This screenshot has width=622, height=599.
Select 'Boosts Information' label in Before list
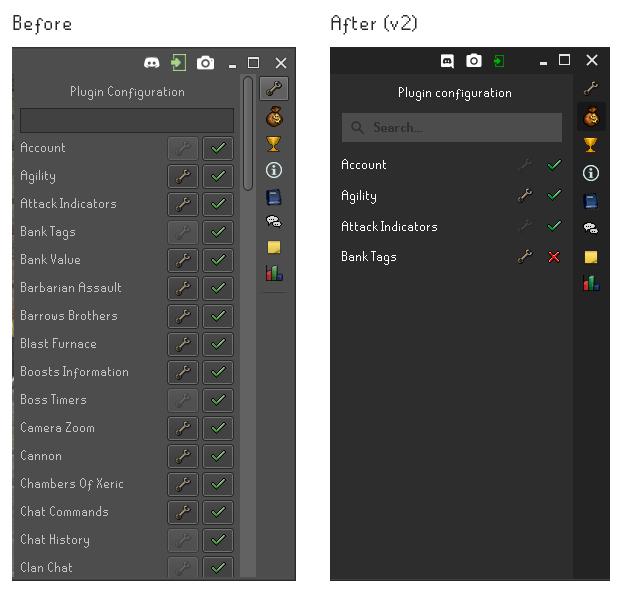(74, 372)
